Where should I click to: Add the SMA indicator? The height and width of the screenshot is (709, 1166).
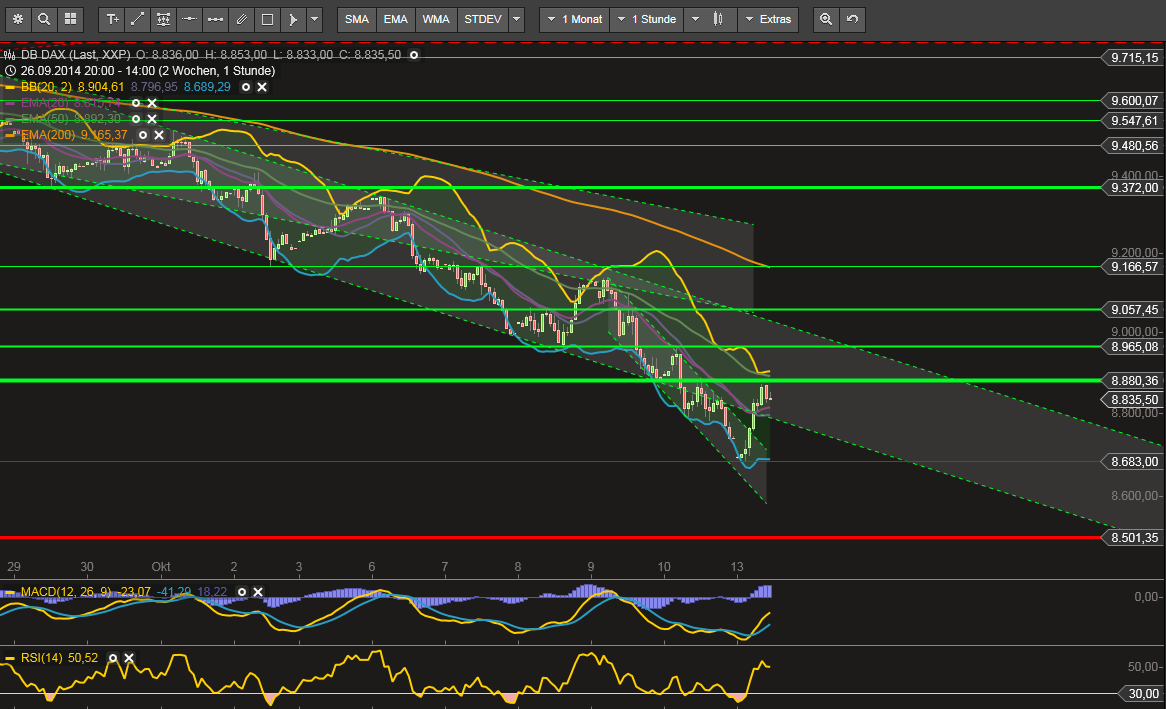click(356, 19)
